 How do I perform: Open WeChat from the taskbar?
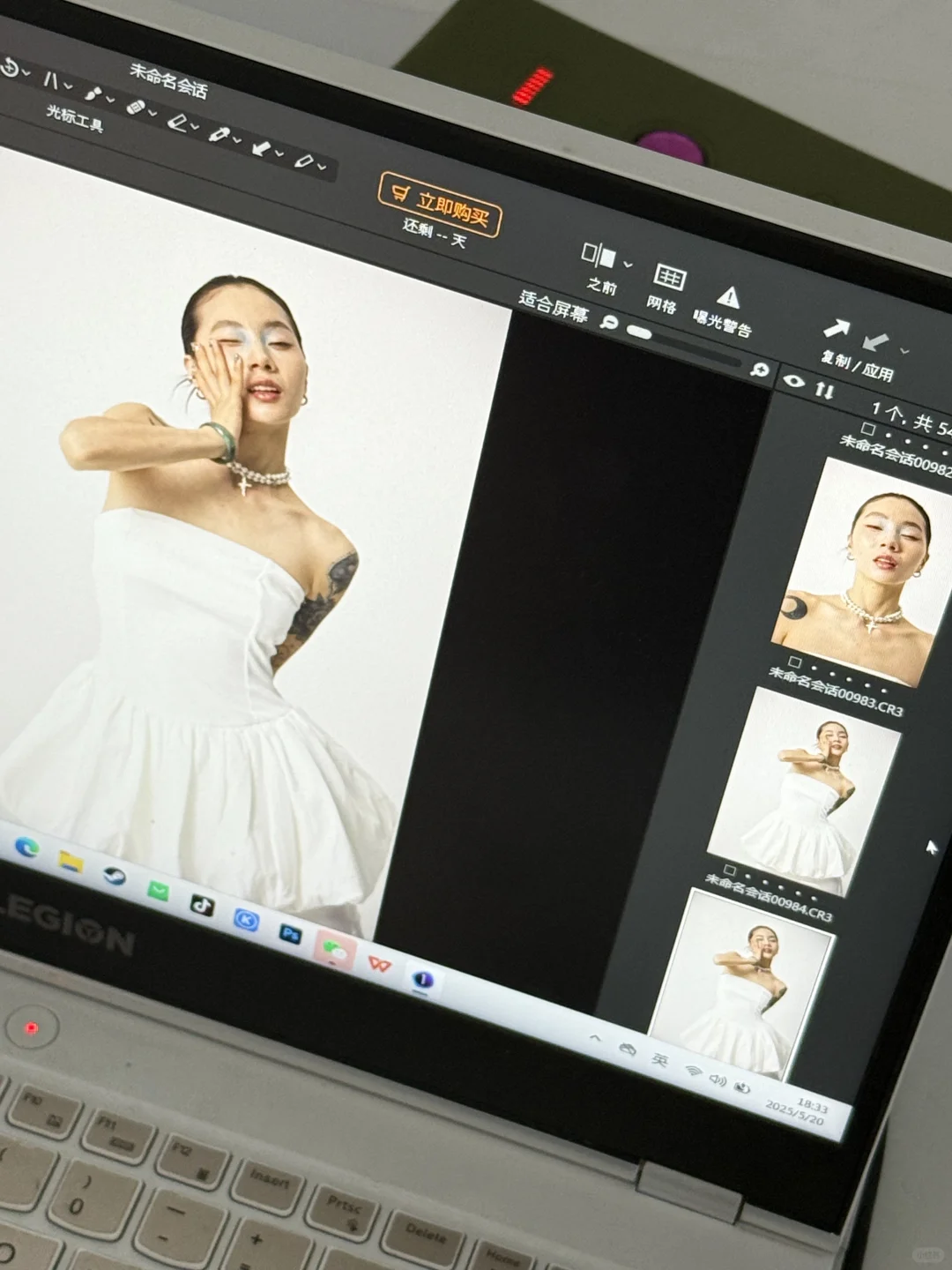point(335,950)
